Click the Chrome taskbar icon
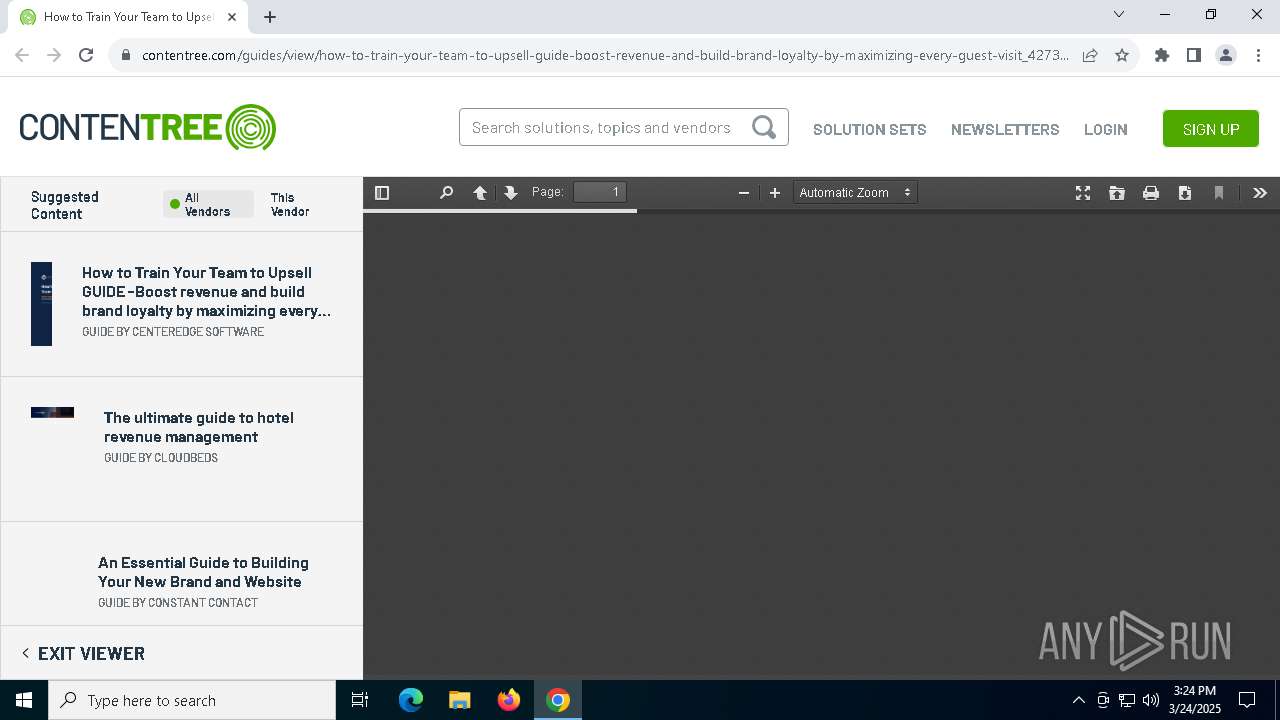Screen dimensions: 1280x720 pos(558,700)
